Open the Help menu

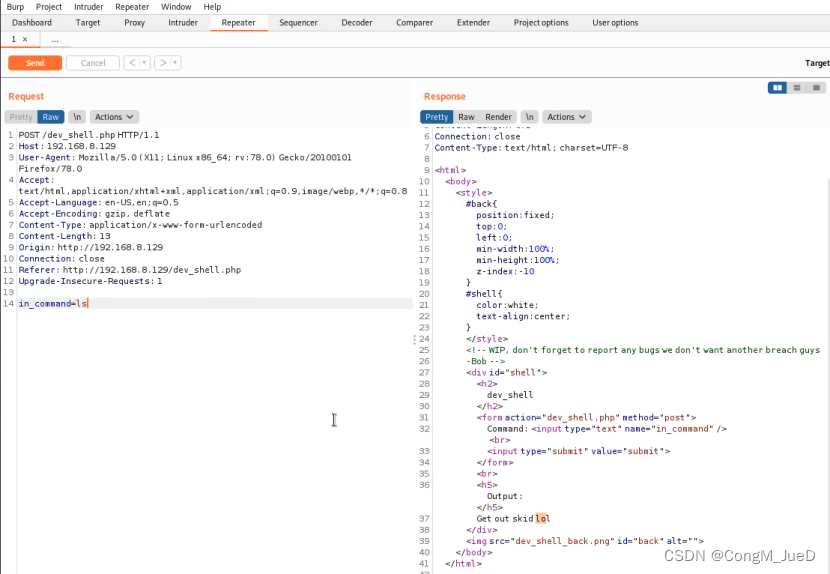pos(212,7)
